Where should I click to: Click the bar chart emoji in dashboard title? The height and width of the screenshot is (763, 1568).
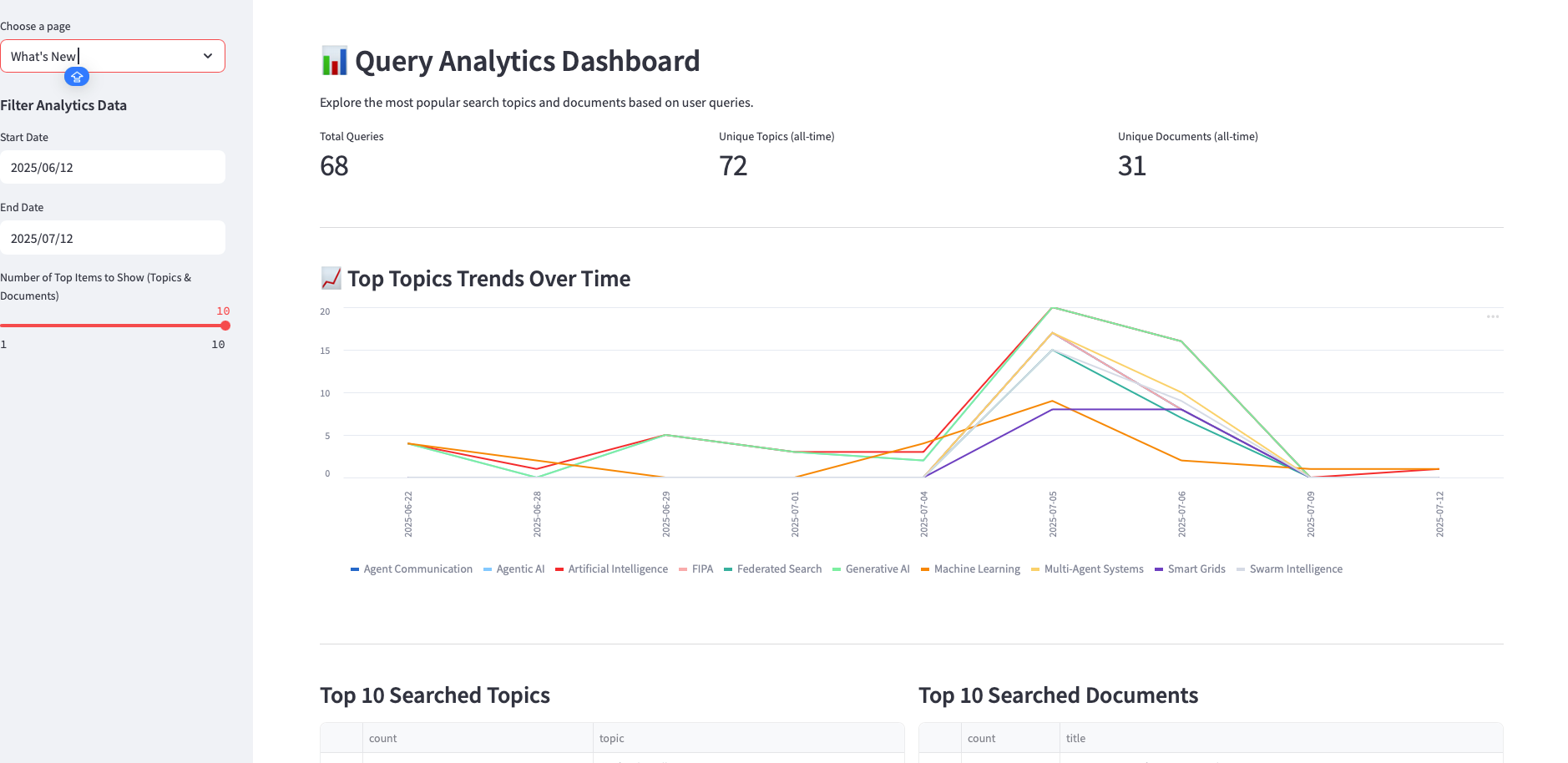pos(334,61)
